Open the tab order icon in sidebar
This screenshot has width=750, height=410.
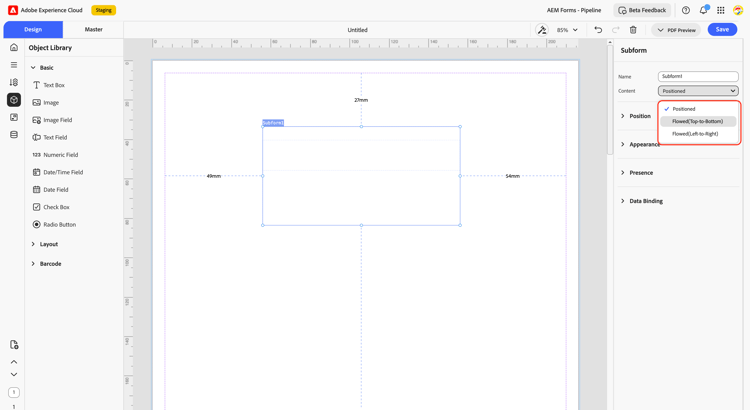click(14, 82)
